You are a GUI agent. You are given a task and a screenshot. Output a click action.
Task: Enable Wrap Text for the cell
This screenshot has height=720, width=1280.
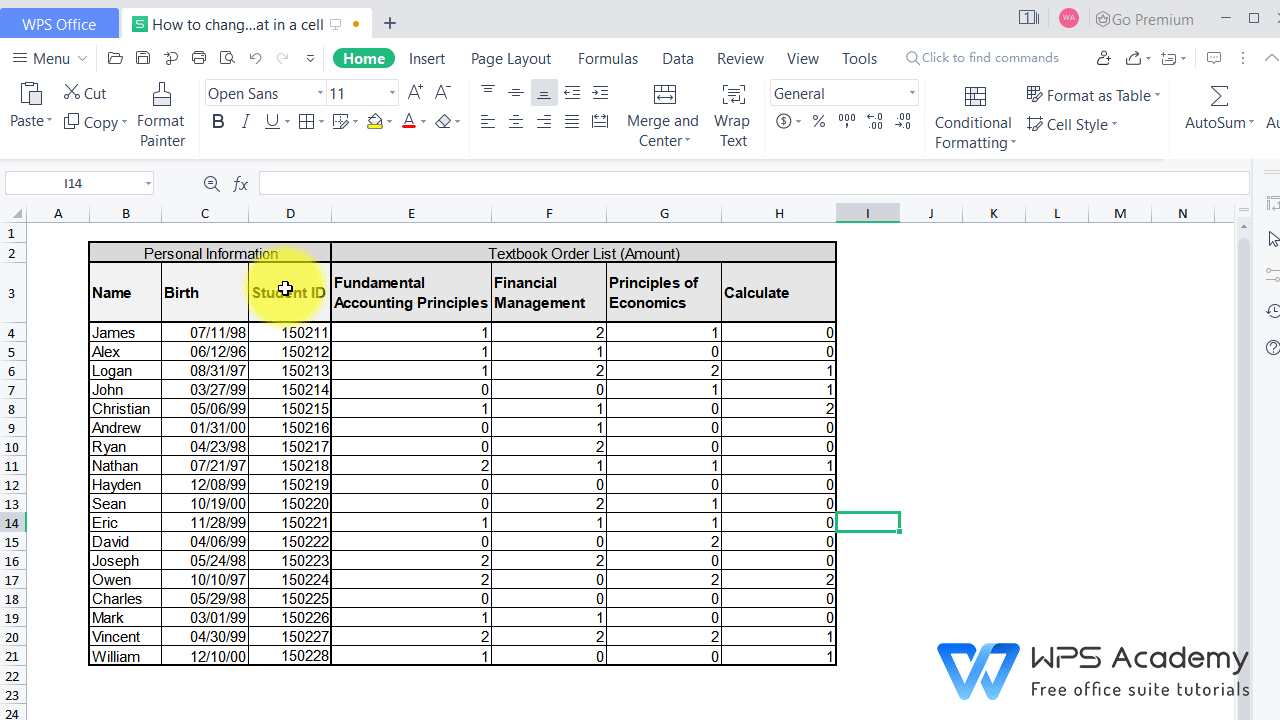(732, 113)
